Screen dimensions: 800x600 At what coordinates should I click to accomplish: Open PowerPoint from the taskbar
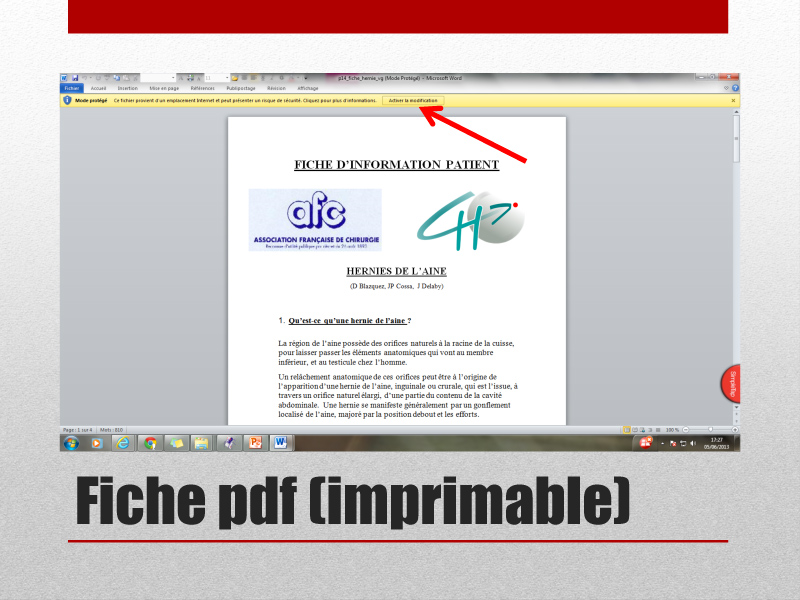click(x=255, y=443)
